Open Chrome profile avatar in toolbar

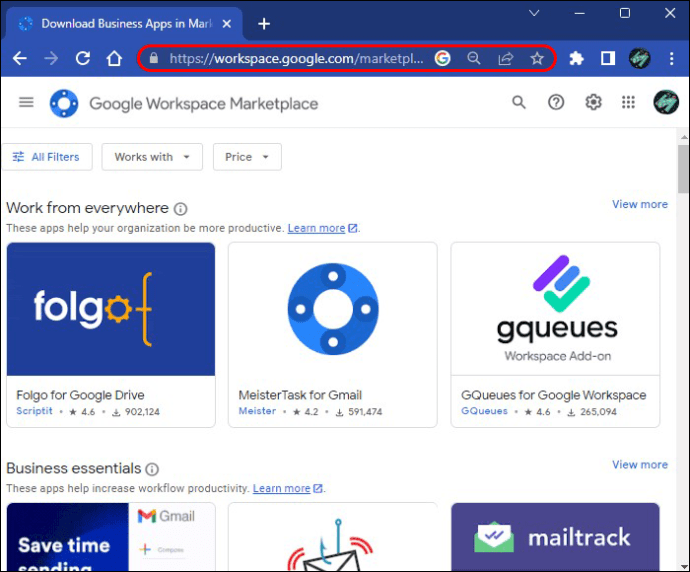639,58
